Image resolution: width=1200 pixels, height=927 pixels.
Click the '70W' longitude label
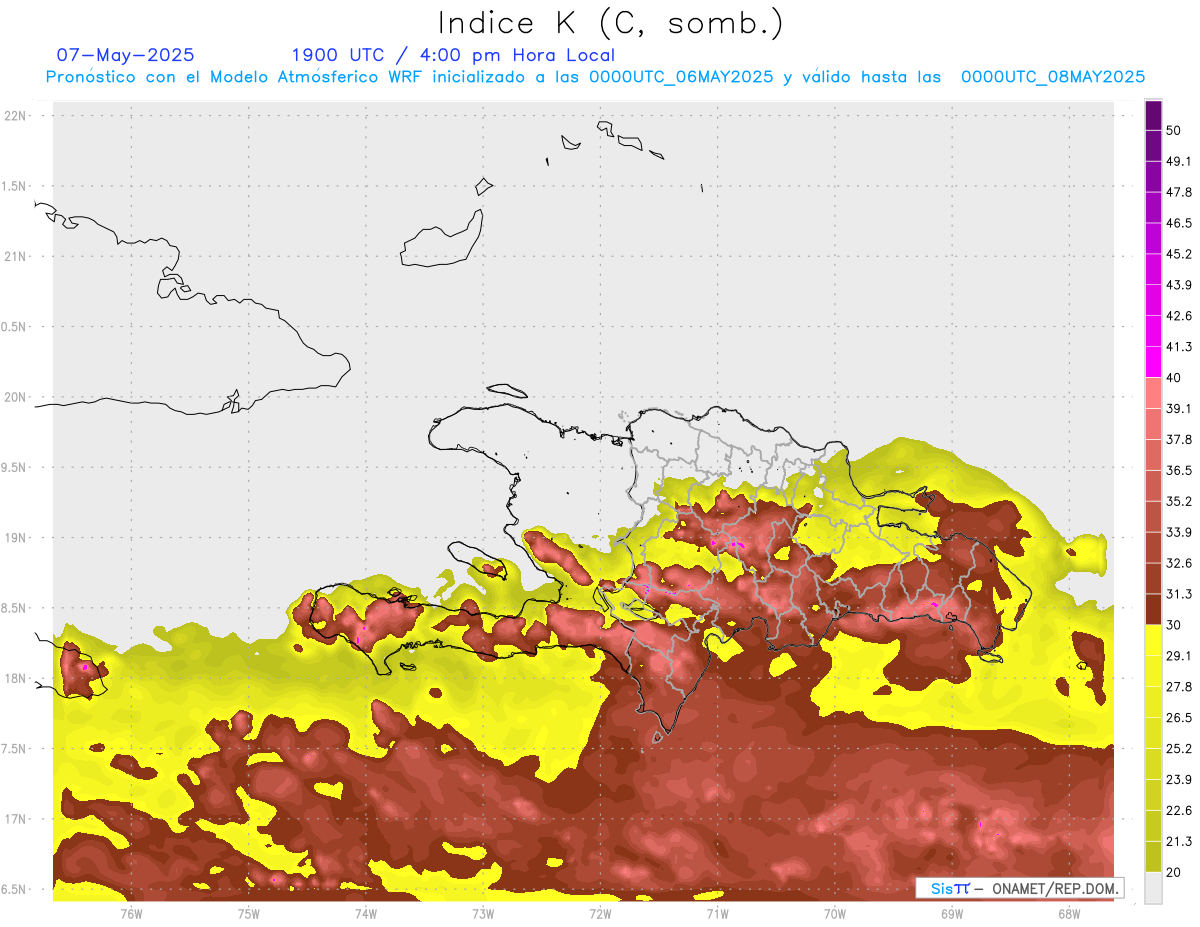tap(835, 913)
